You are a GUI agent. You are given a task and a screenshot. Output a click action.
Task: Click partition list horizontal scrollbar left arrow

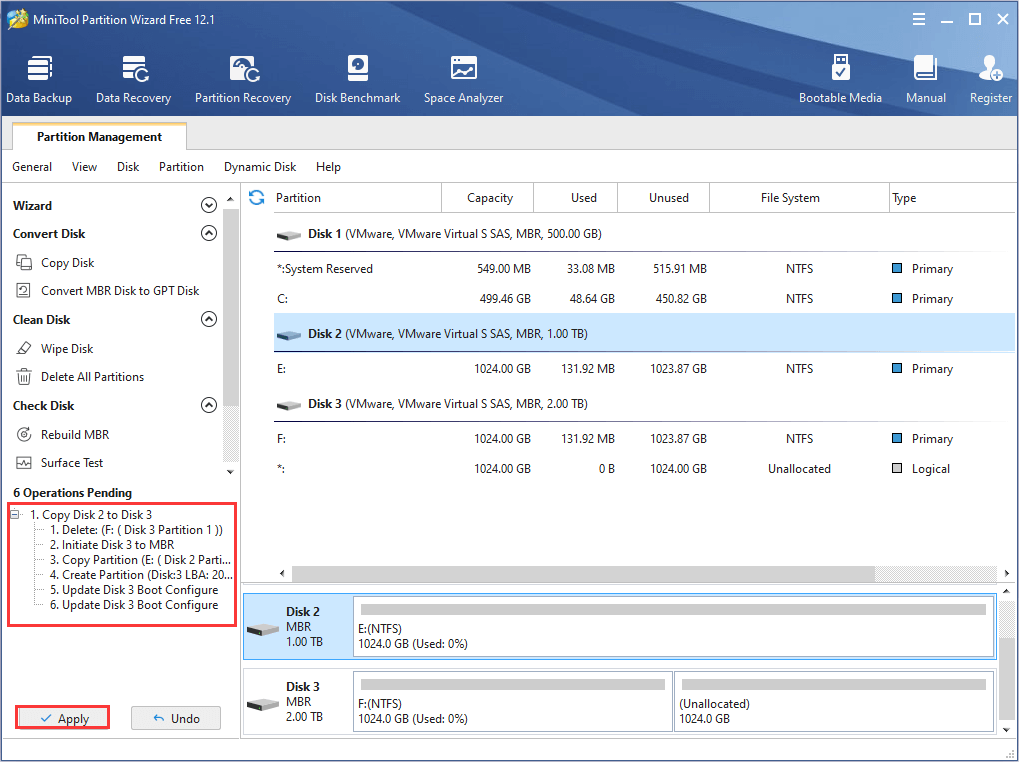tap(282, 574)
